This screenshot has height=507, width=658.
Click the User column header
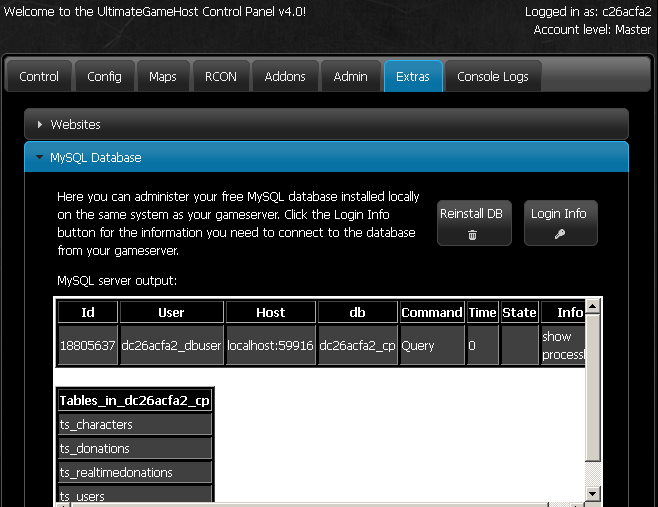tap(171, 312)
